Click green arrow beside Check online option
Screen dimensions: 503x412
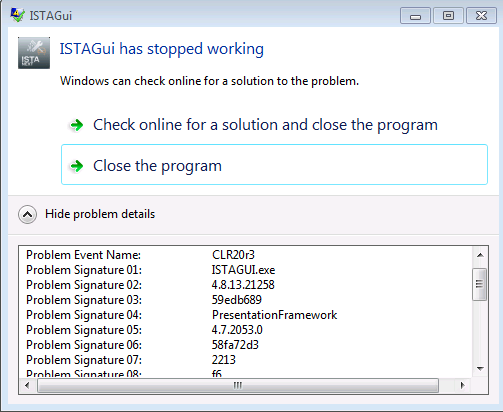click(x=77, y=125)
